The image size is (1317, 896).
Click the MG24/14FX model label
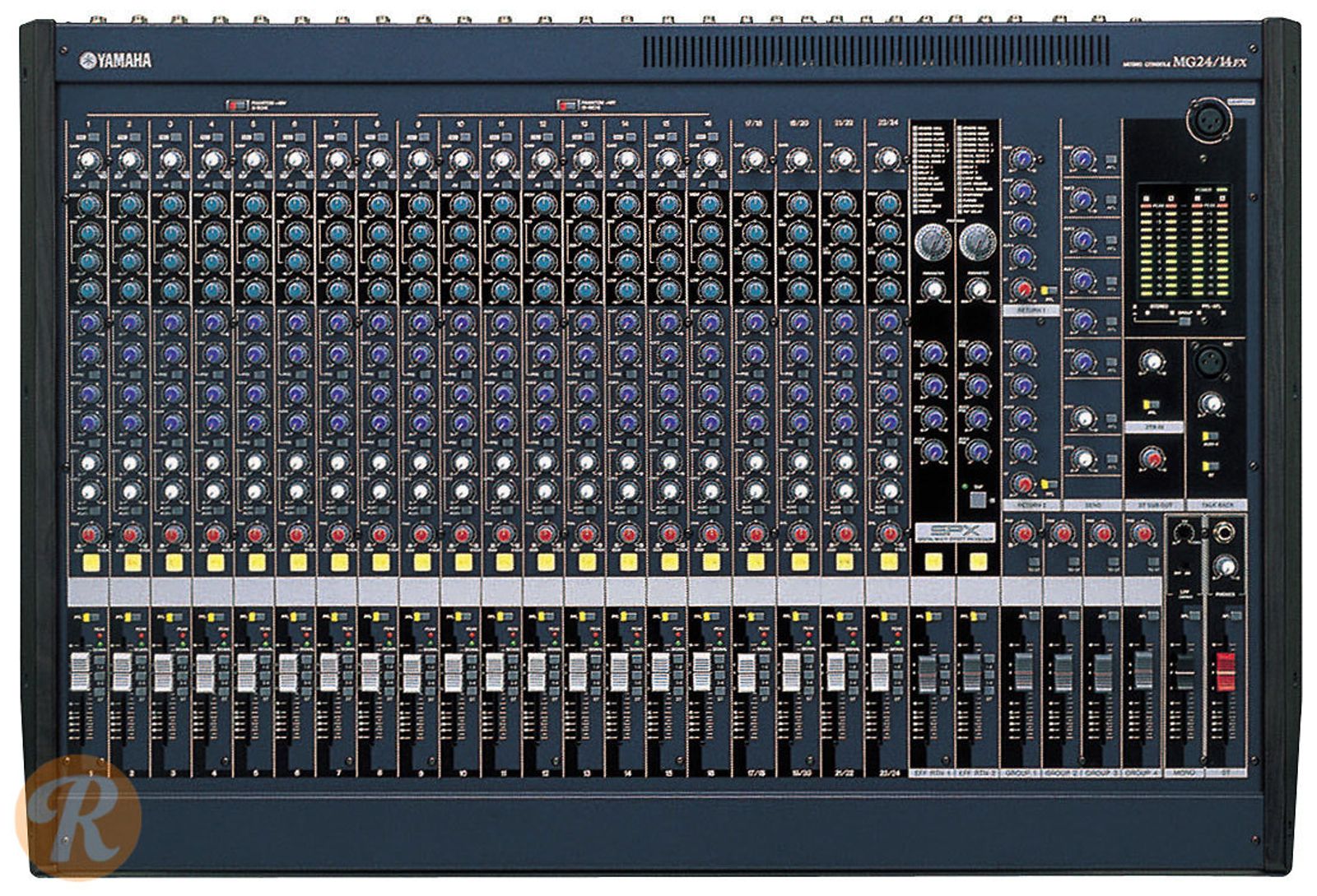pyautogui.click(x=1209, y=62)
